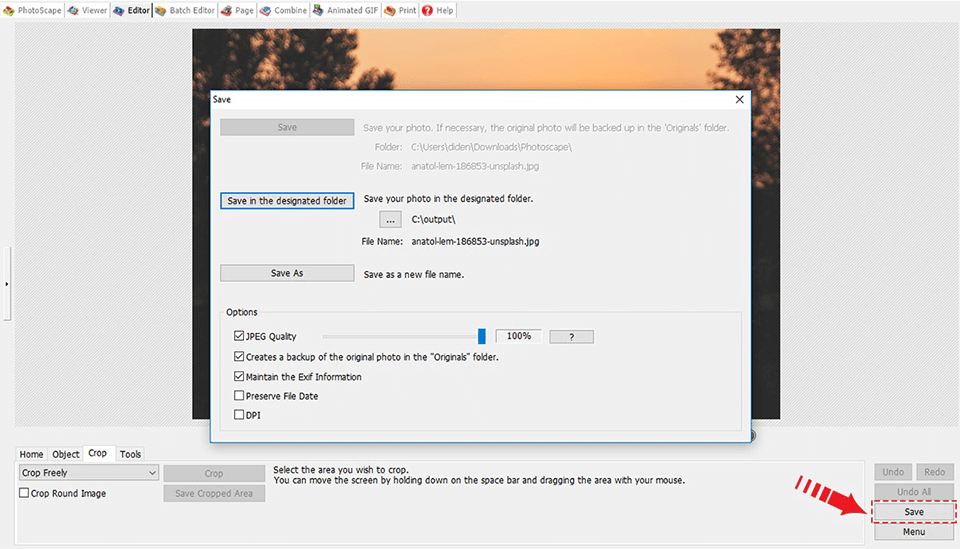Click the folder browse (...) button

point(390,220)
